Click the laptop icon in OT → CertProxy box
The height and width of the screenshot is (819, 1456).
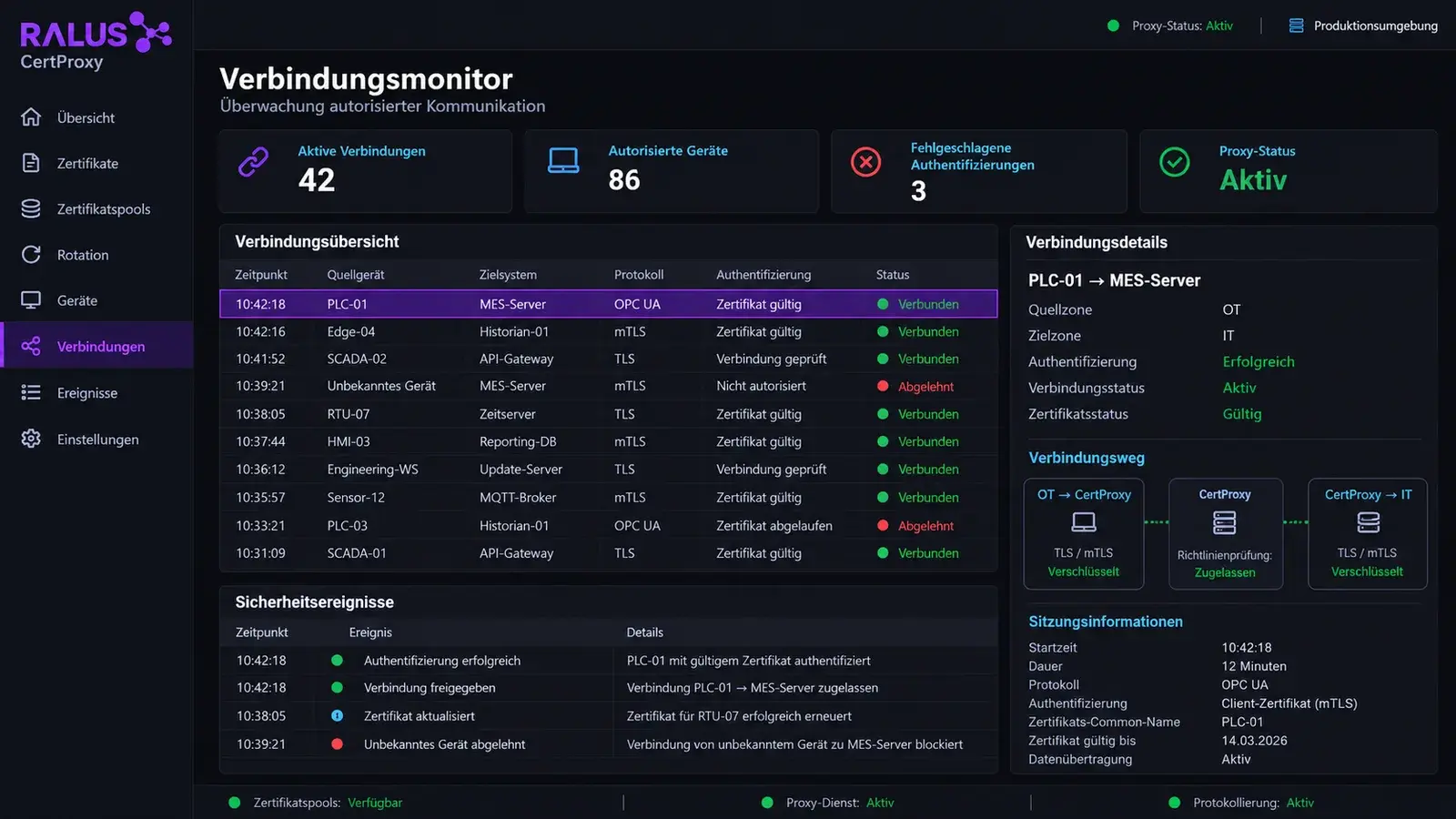(x=1084, y=522)
